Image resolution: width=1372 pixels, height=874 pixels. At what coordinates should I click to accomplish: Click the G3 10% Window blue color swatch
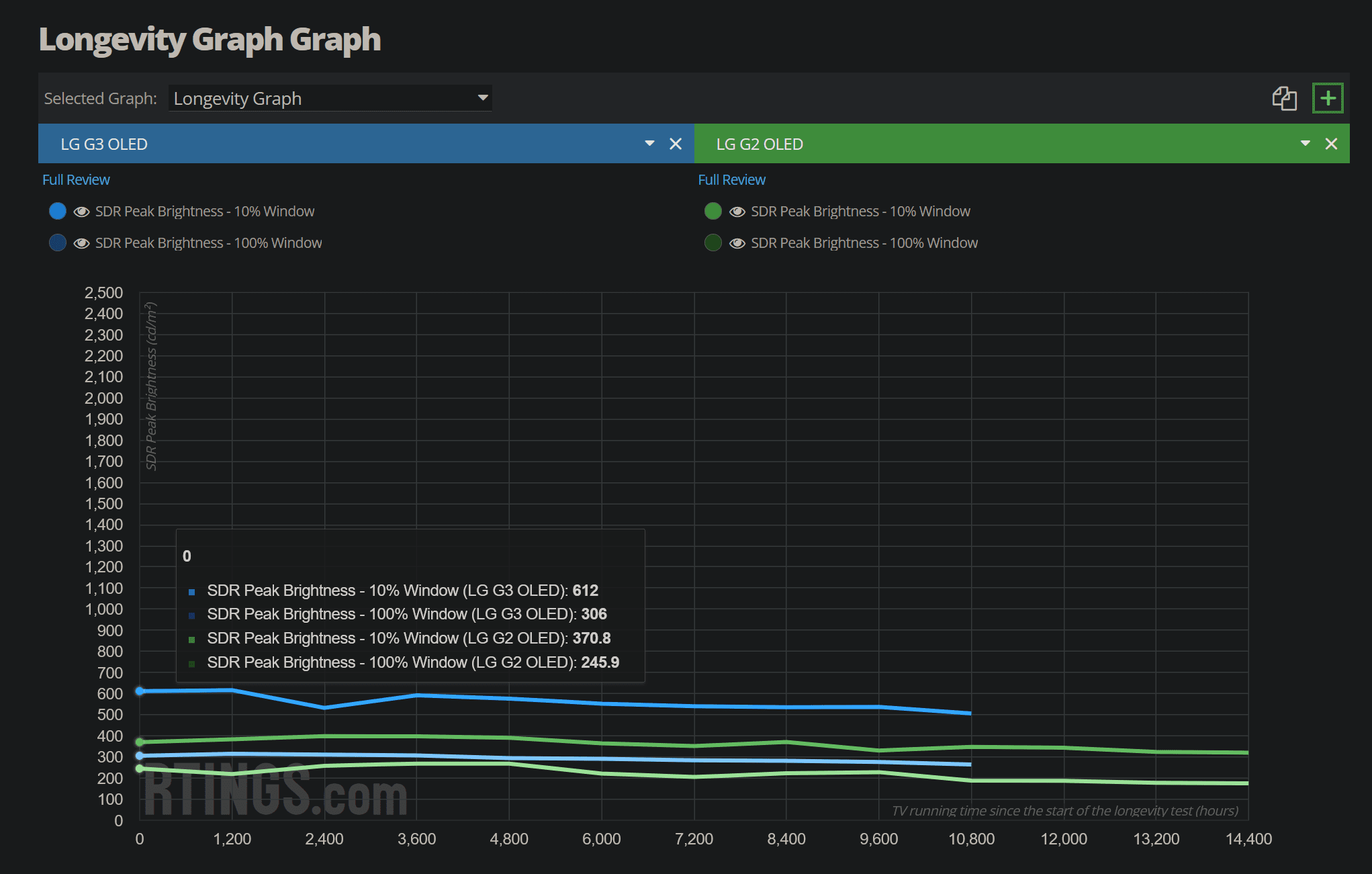click(58, 211)
